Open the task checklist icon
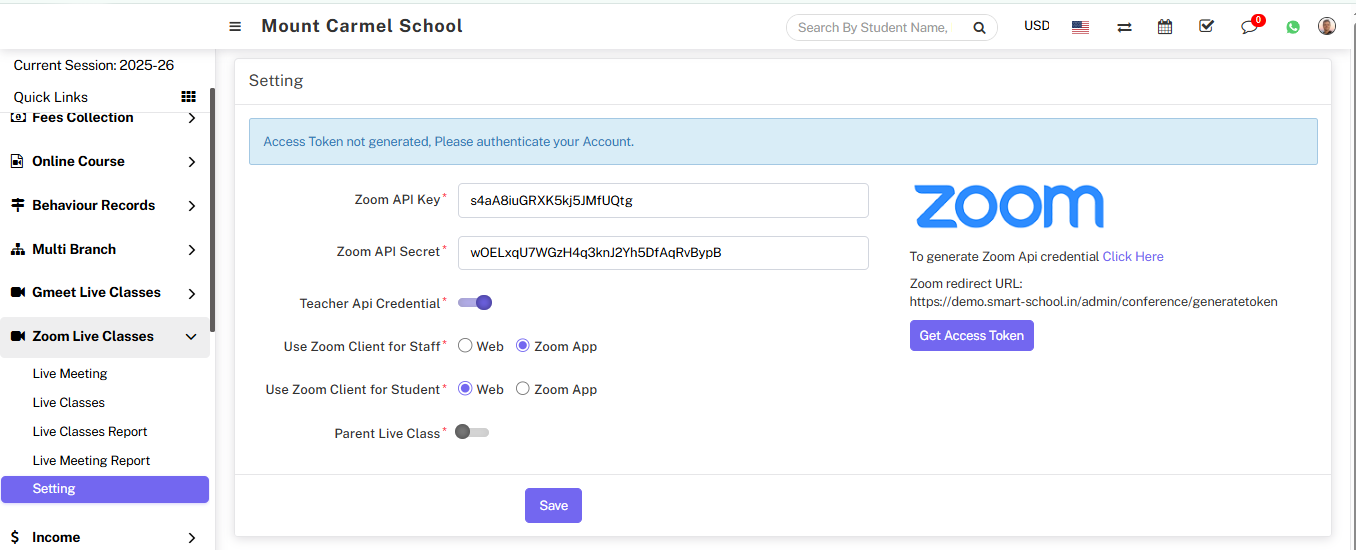 pyautogui.click(x=1206, y=26)
